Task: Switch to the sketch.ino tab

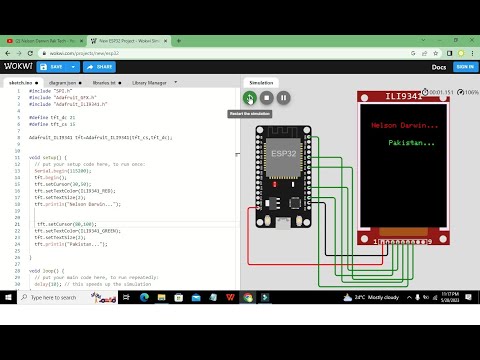Action: pyautogui.click(x=23, y=83)
